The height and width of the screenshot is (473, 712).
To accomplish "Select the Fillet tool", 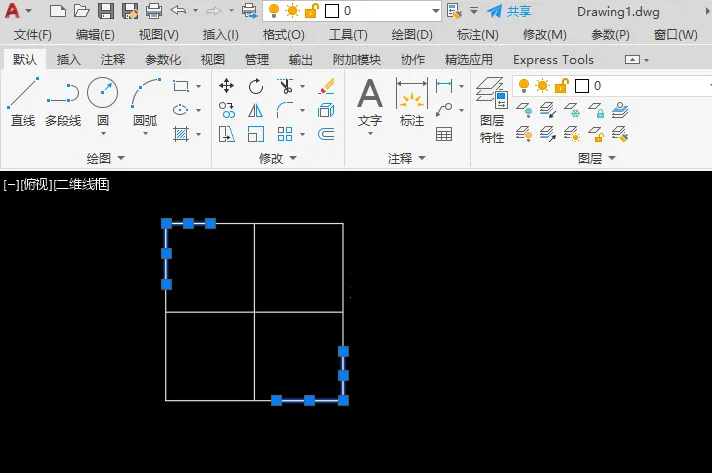I will (285, 110).
